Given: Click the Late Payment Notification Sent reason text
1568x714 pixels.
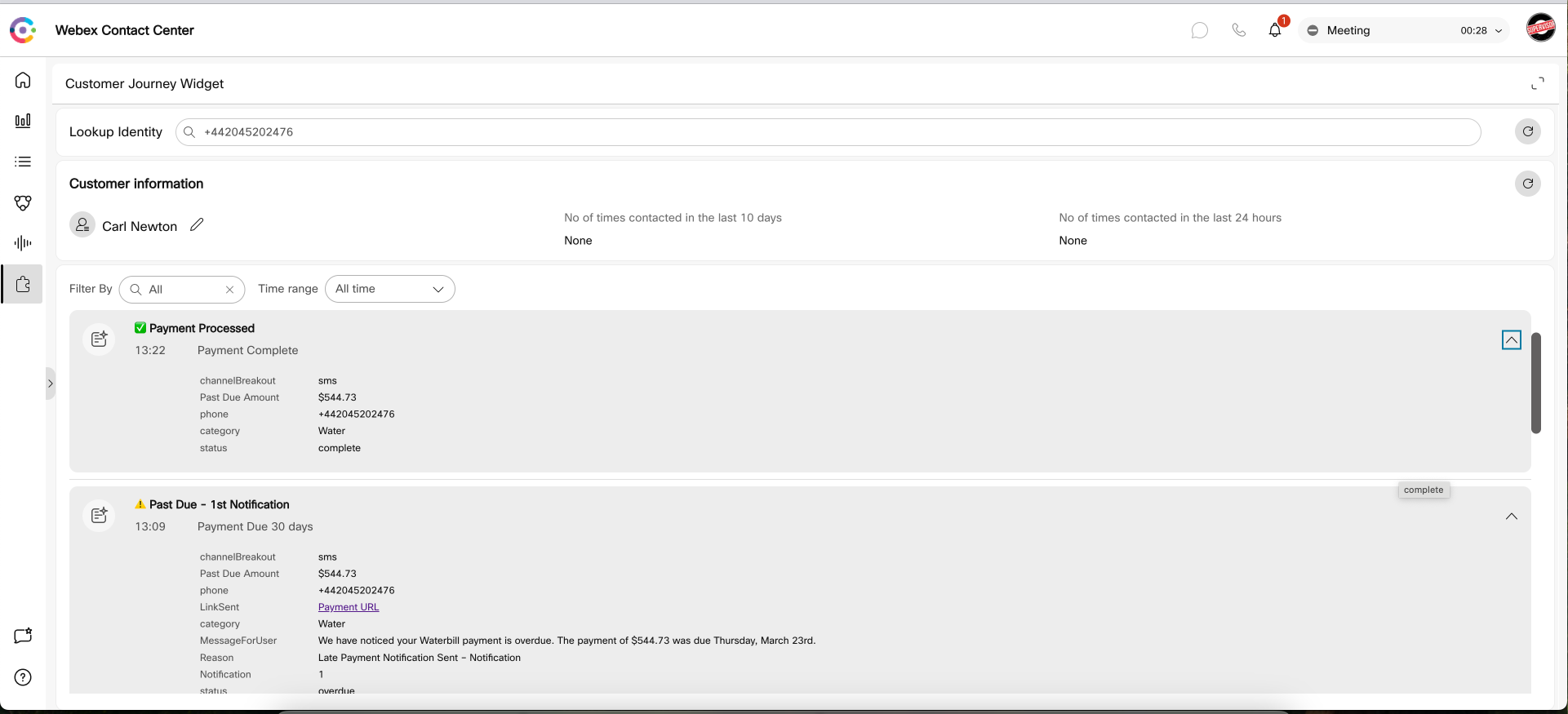Looking at the screenshot, I should pos(420,658).
